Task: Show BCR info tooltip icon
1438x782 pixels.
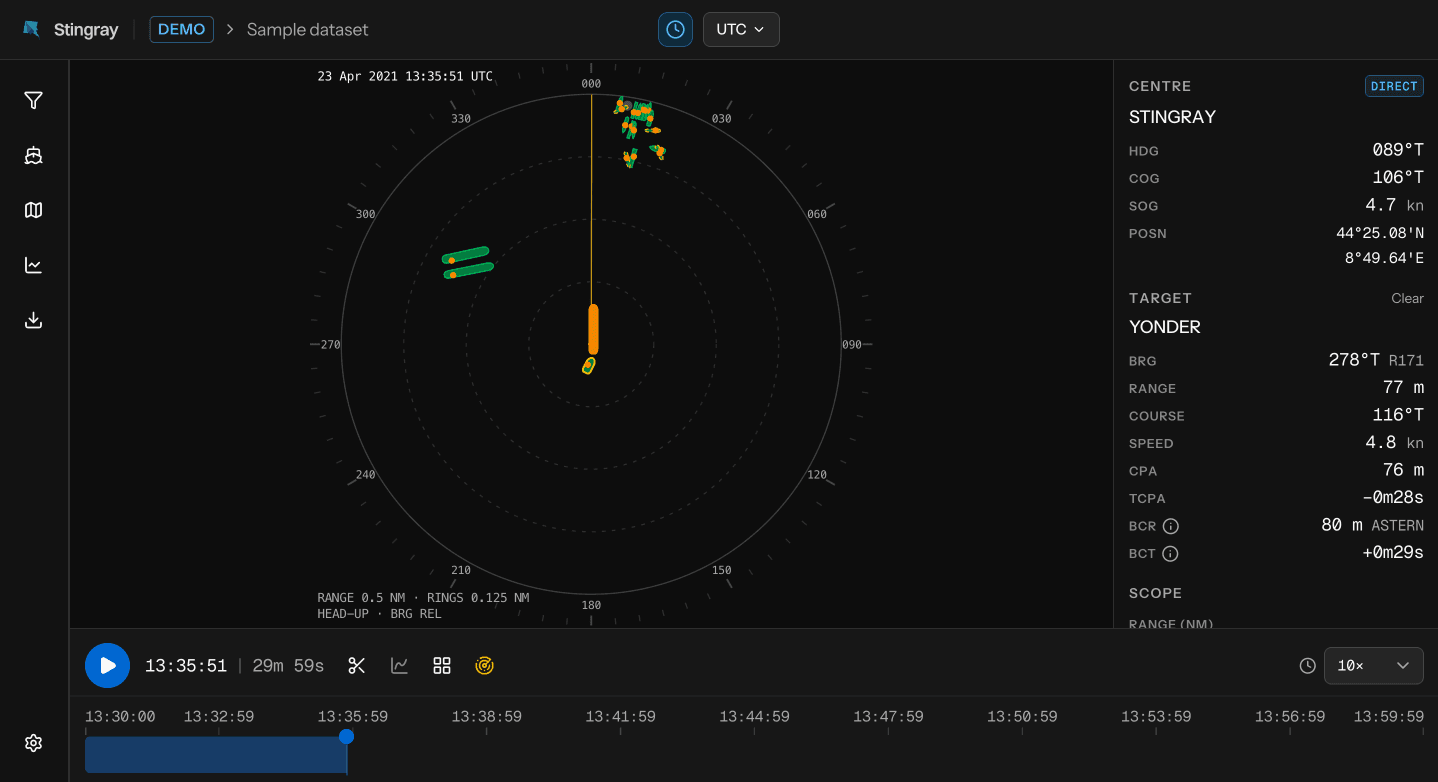Action: click(1171, 526)
